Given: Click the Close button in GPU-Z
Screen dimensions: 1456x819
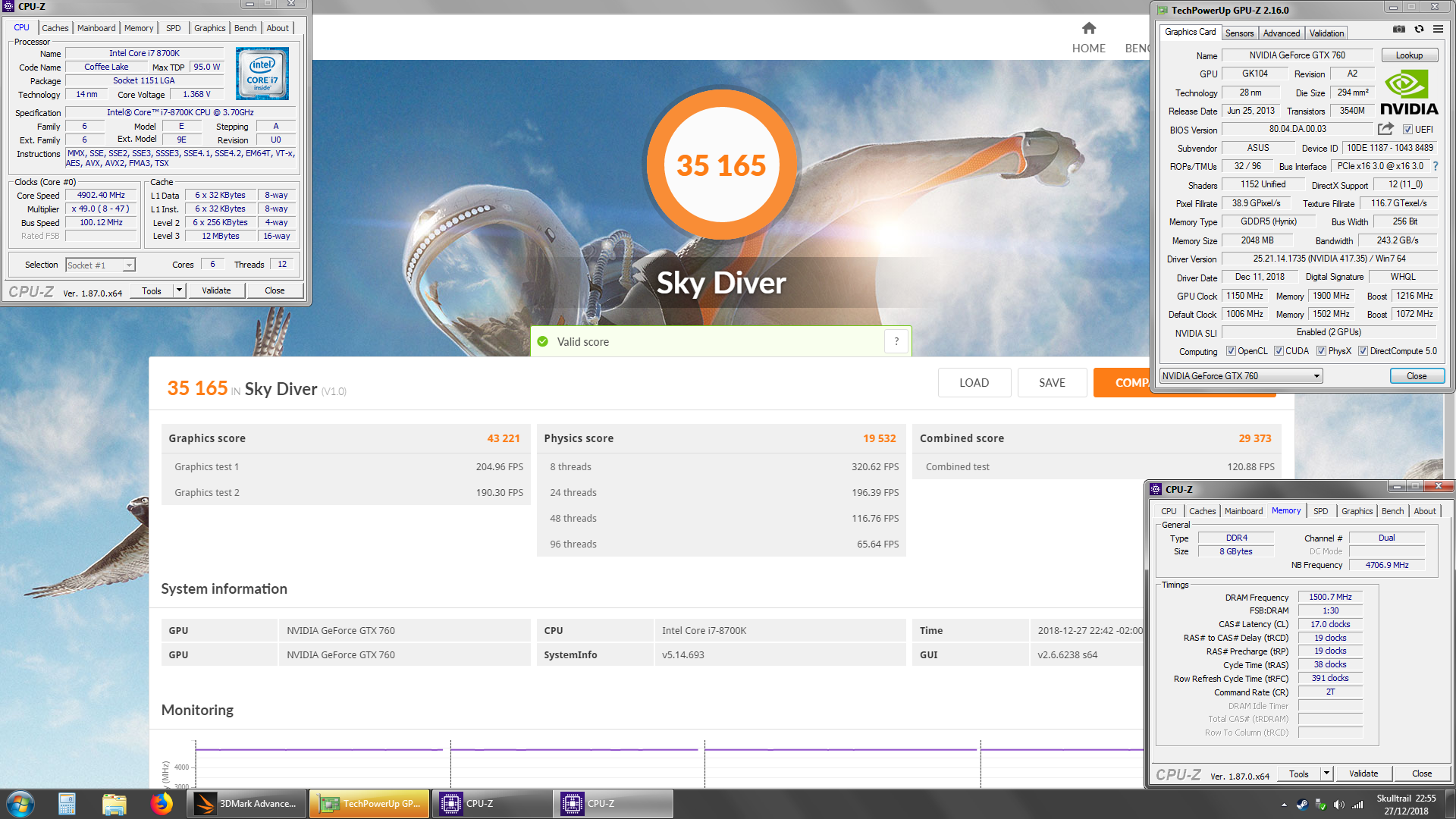Looking at the screenshot, I should (x=1416, y=376).
